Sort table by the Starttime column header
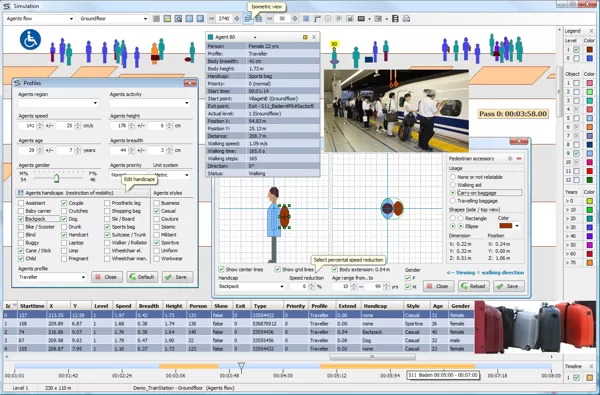This screenshot has height=395, width=600. tap(32, 306)
